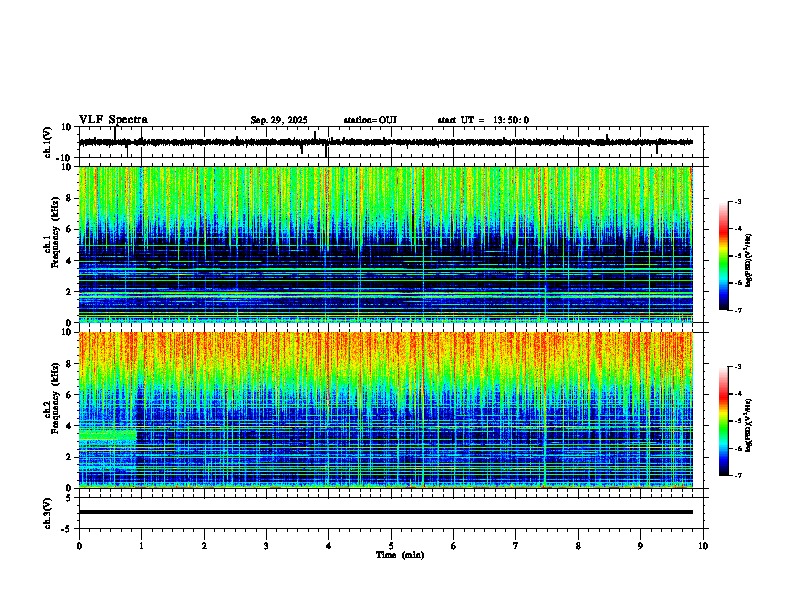The image size is (792, 612).
Task: Click time axis tick label "5"
Action: click(x=391, y=546)
